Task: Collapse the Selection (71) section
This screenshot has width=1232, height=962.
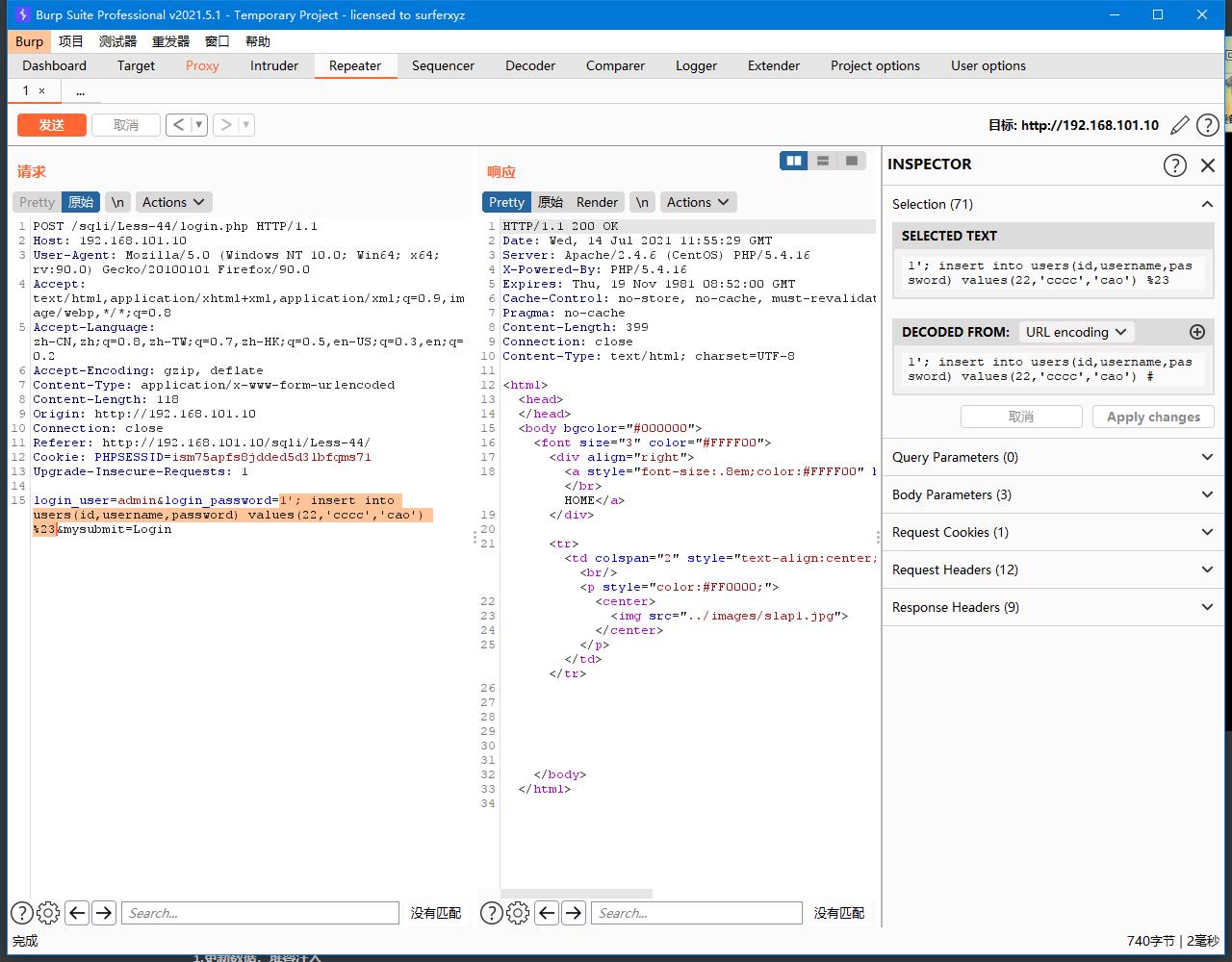Action: (x=1207, y=204)
